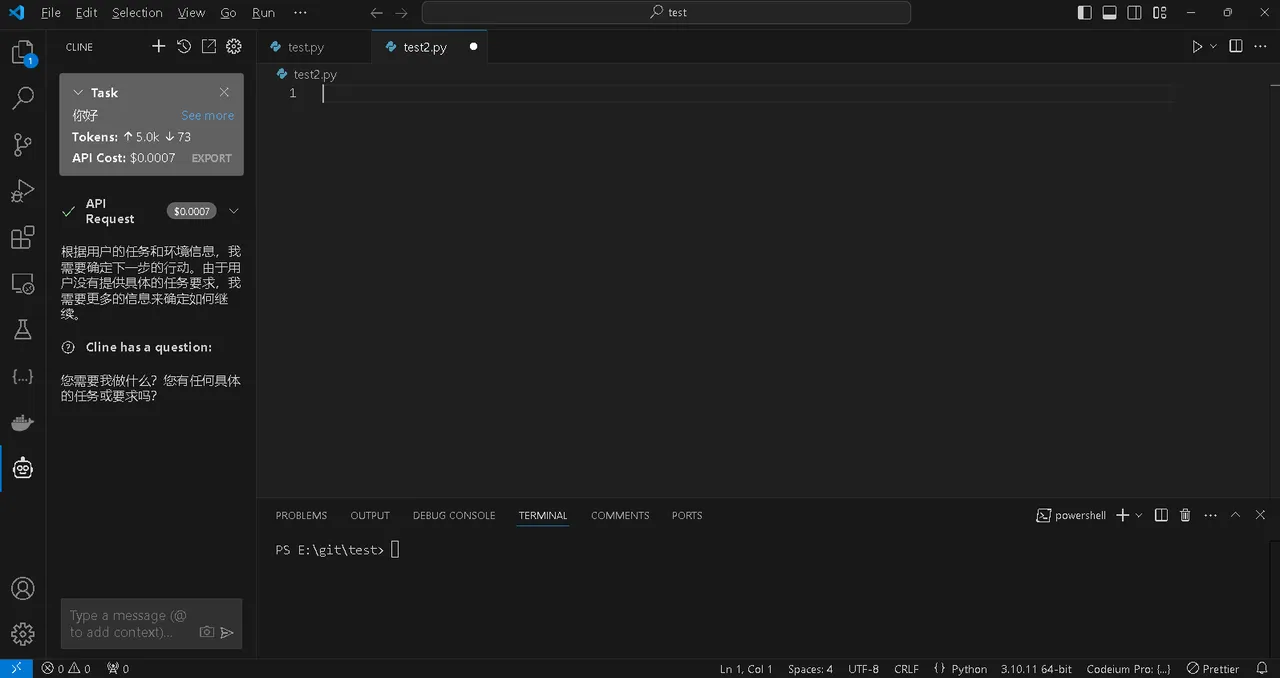Click new terminal plus button
1280x678 pixels.
coord(1123,515)
